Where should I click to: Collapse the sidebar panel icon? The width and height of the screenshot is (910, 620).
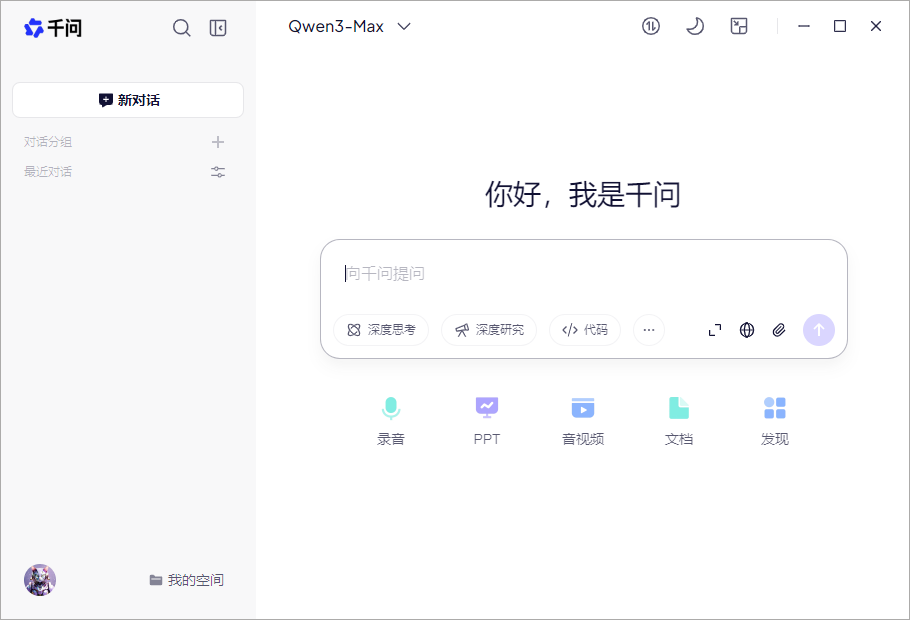click(x=218, y=27)
